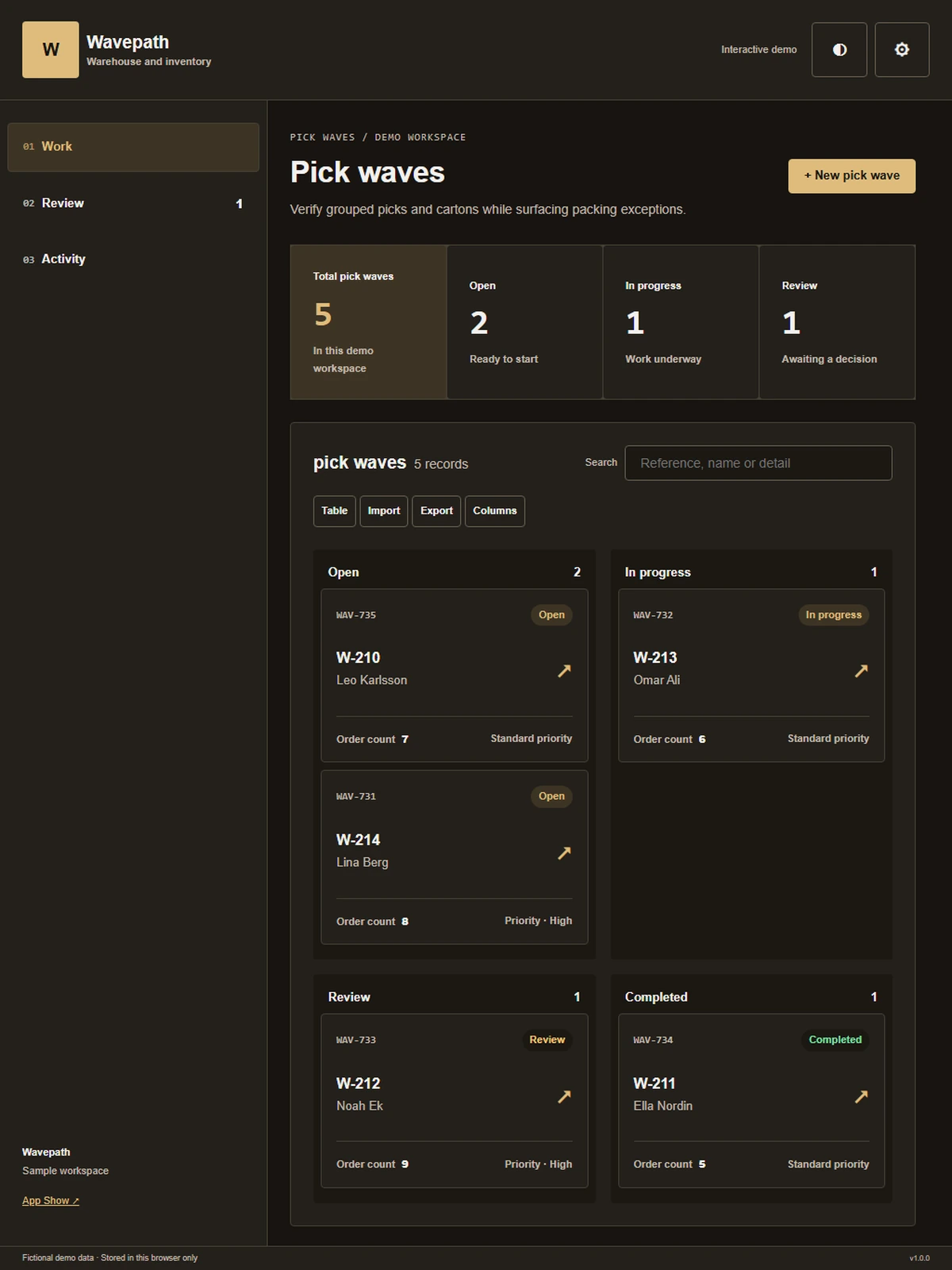Click the Import button

(384, 511)
